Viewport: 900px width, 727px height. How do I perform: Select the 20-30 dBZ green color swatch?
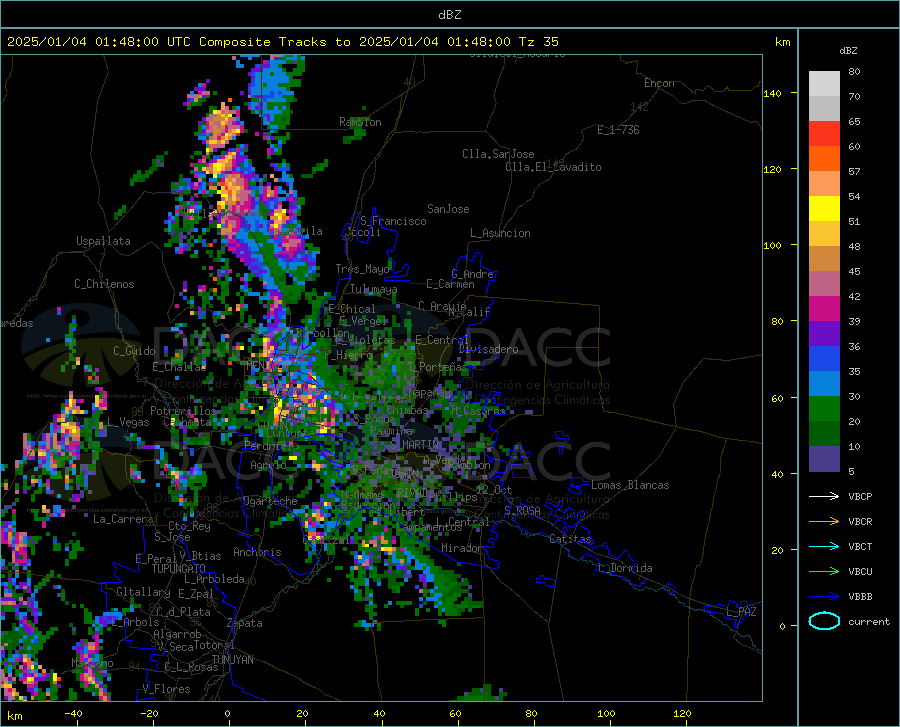click(824, 409)
